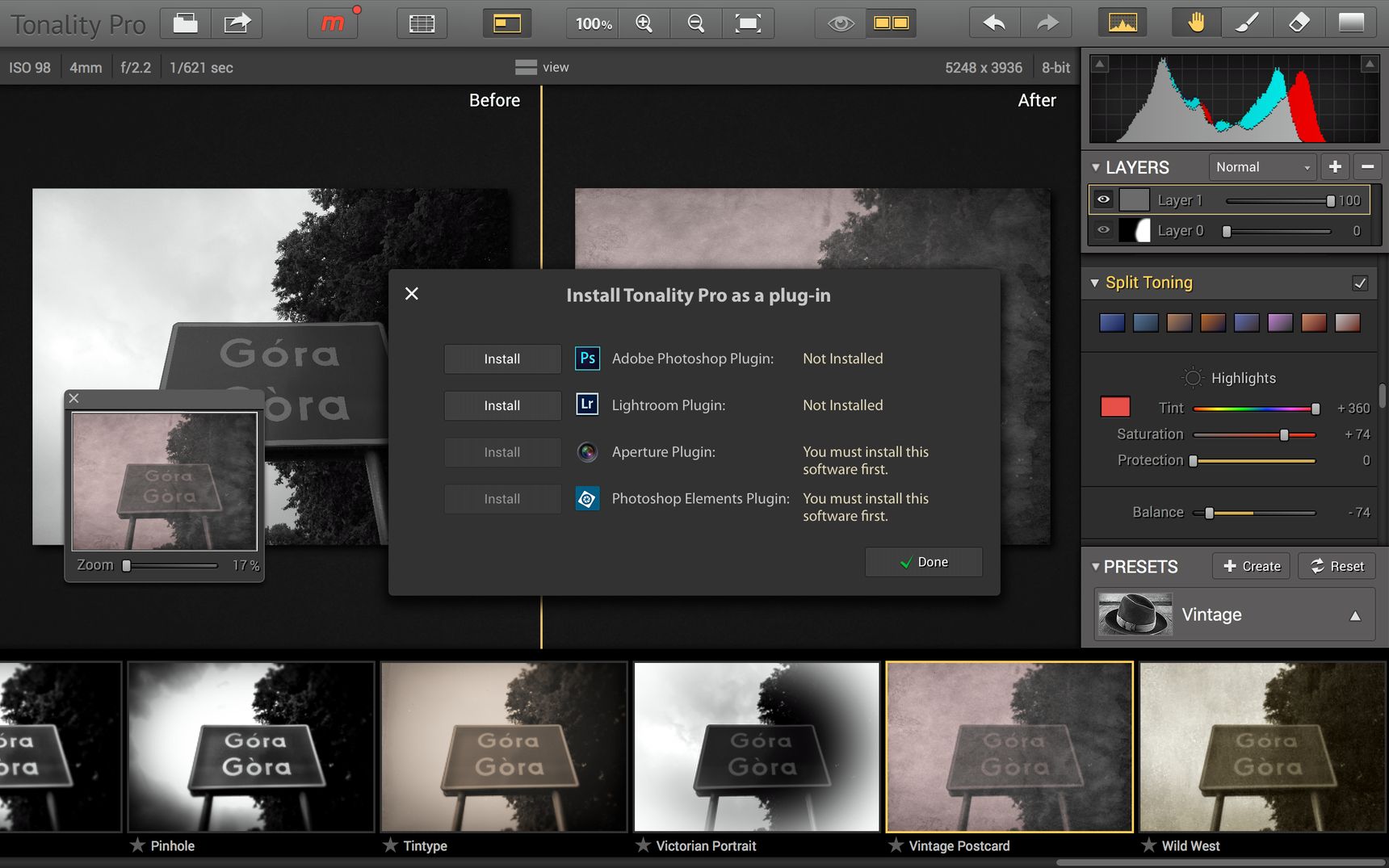The height and width of the screenshot is (868, 1389).
Task: Remove layer with minus button
Action: click(1367, 167)
